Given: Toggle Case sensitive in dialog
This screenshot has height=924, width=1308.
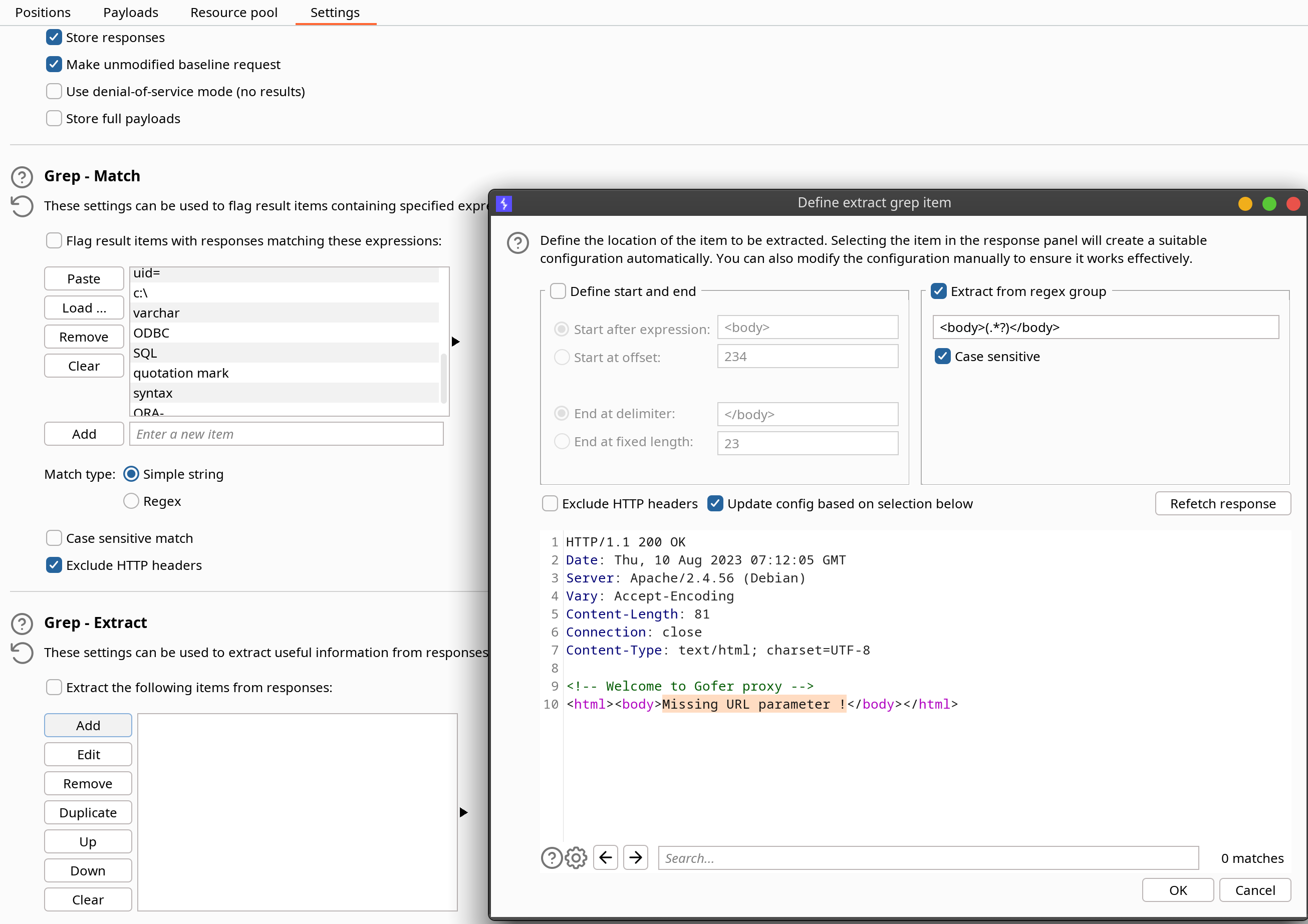Looking at the screenshot, I should pyautogui.click(x=942, y=357).
